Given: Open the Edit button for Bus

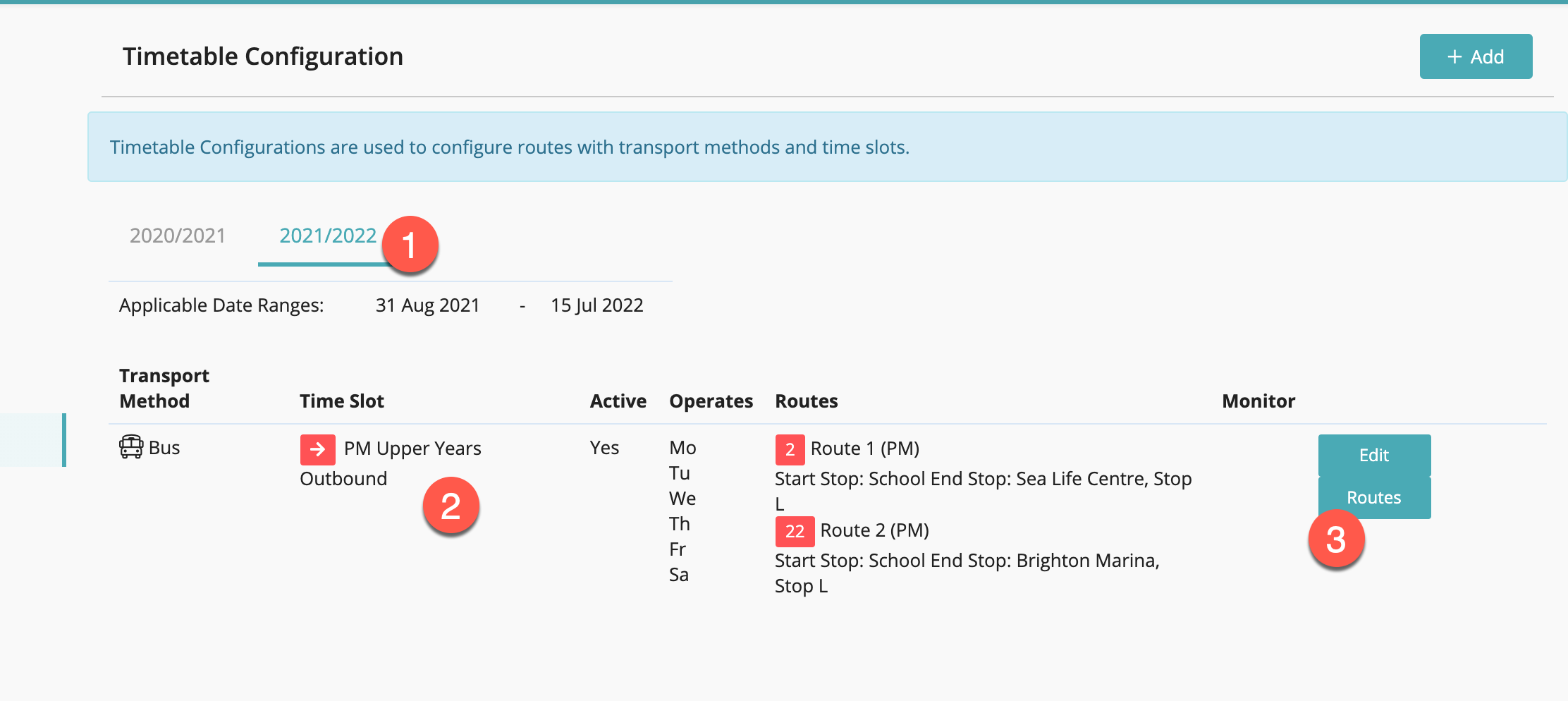Looking at the screenshot, I should pyautogui.click(x=1374, y=455).
